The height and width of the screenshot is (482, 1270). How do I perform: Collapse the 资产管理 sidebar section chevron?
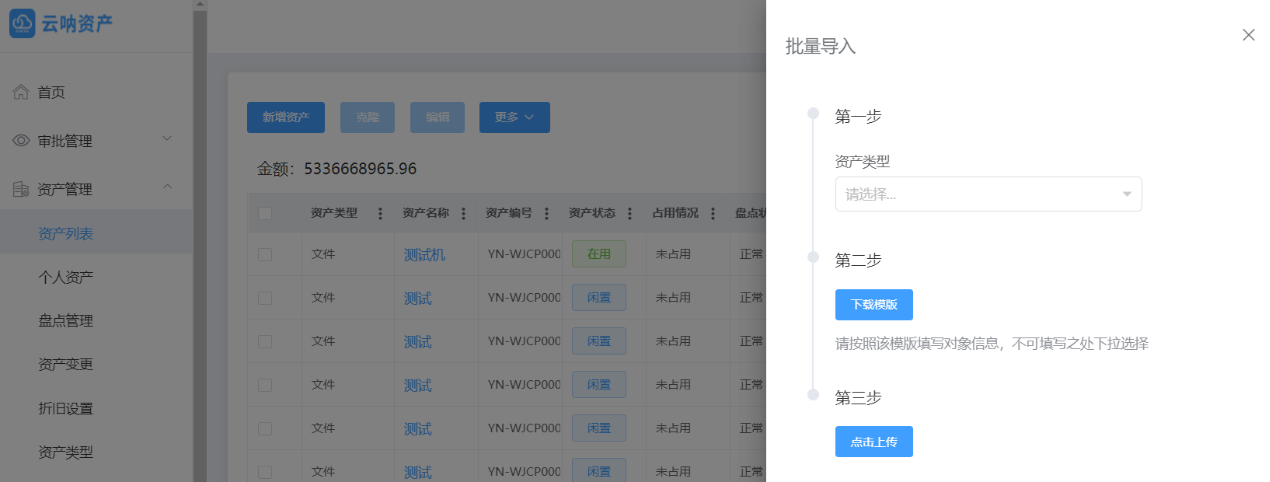(x=167, y=187)
